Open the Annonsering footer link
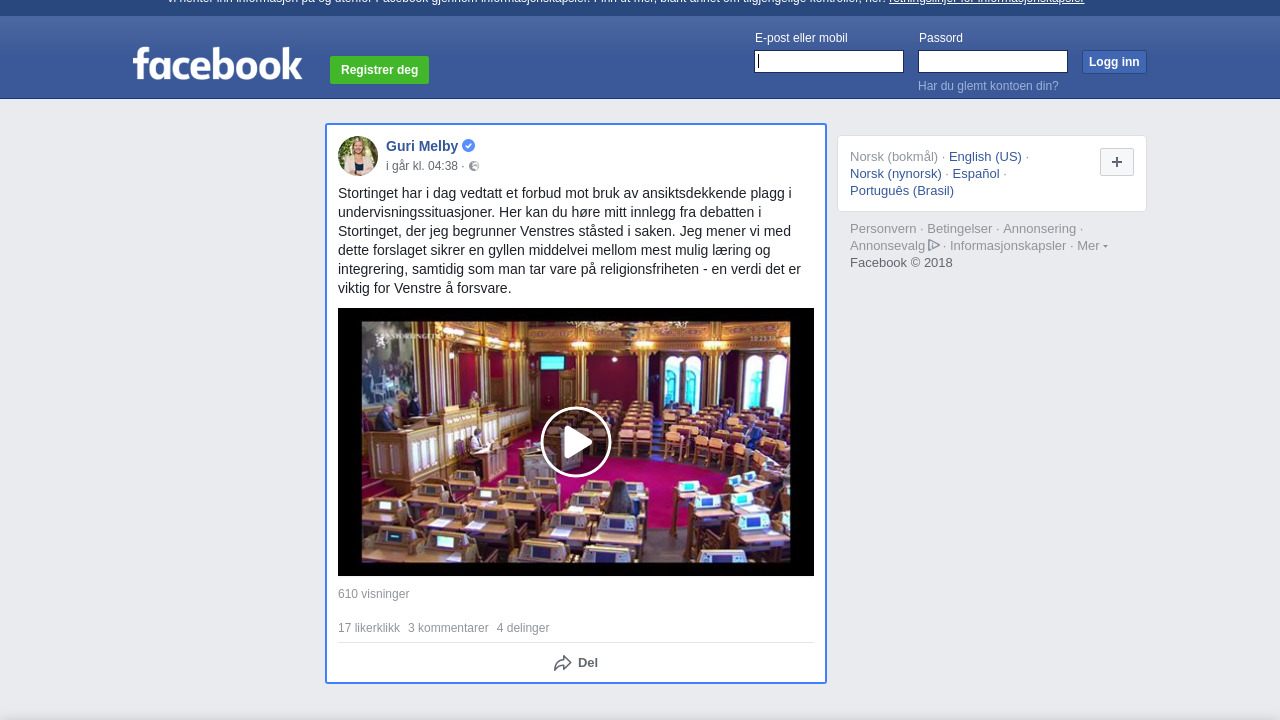 click(x=1040, y=229)
